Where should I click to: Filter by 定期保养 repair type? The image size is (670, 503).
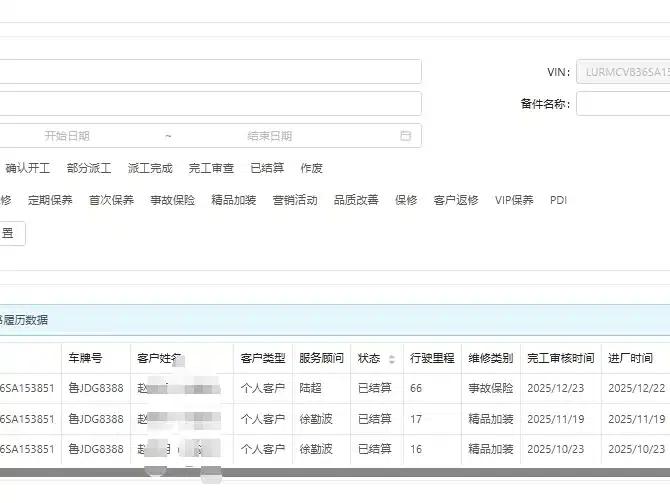click(x=50, y=200)
